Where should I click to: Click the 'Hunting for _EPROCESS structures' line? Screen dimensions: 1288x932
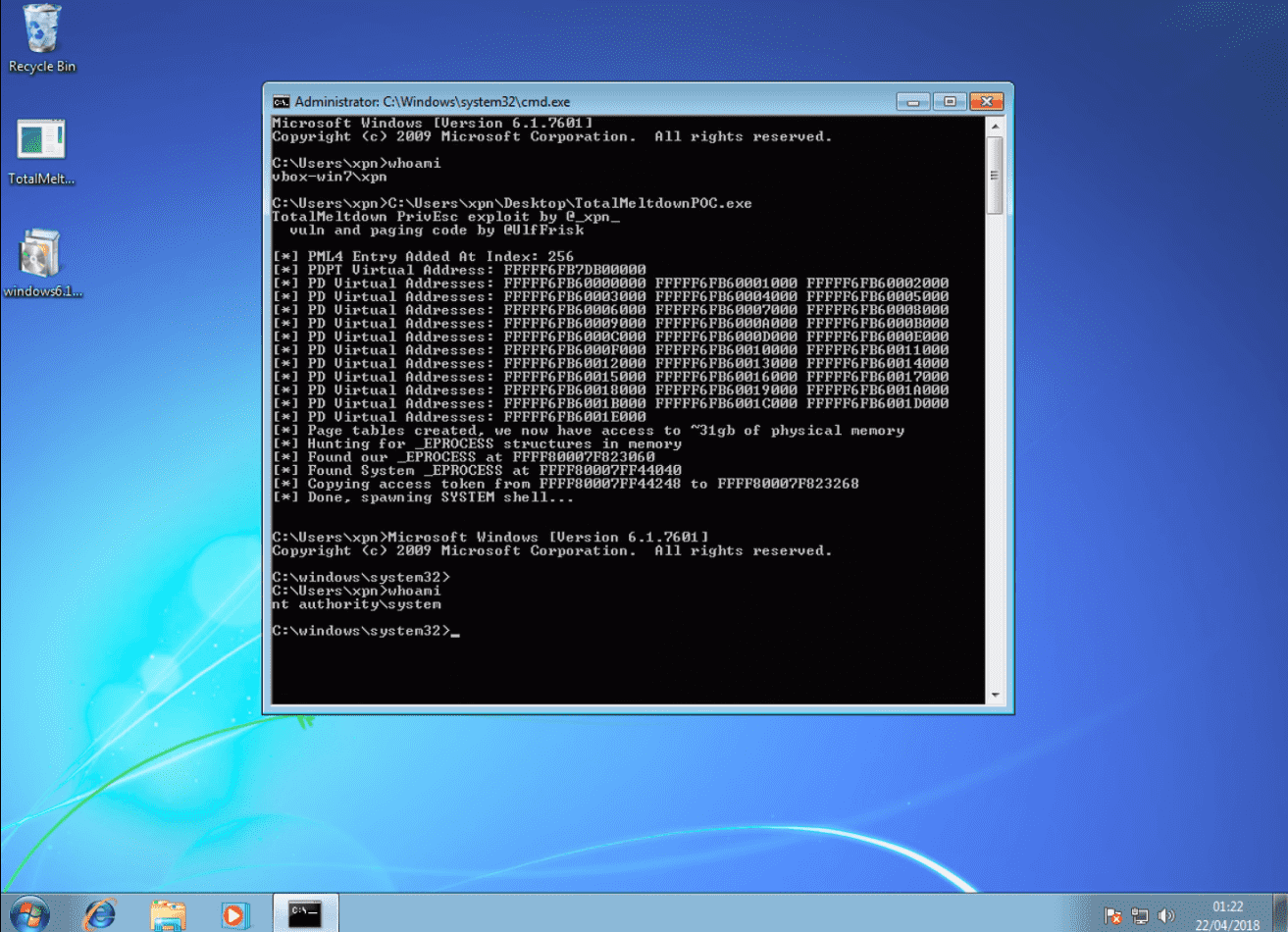click(x=477, y=443)
